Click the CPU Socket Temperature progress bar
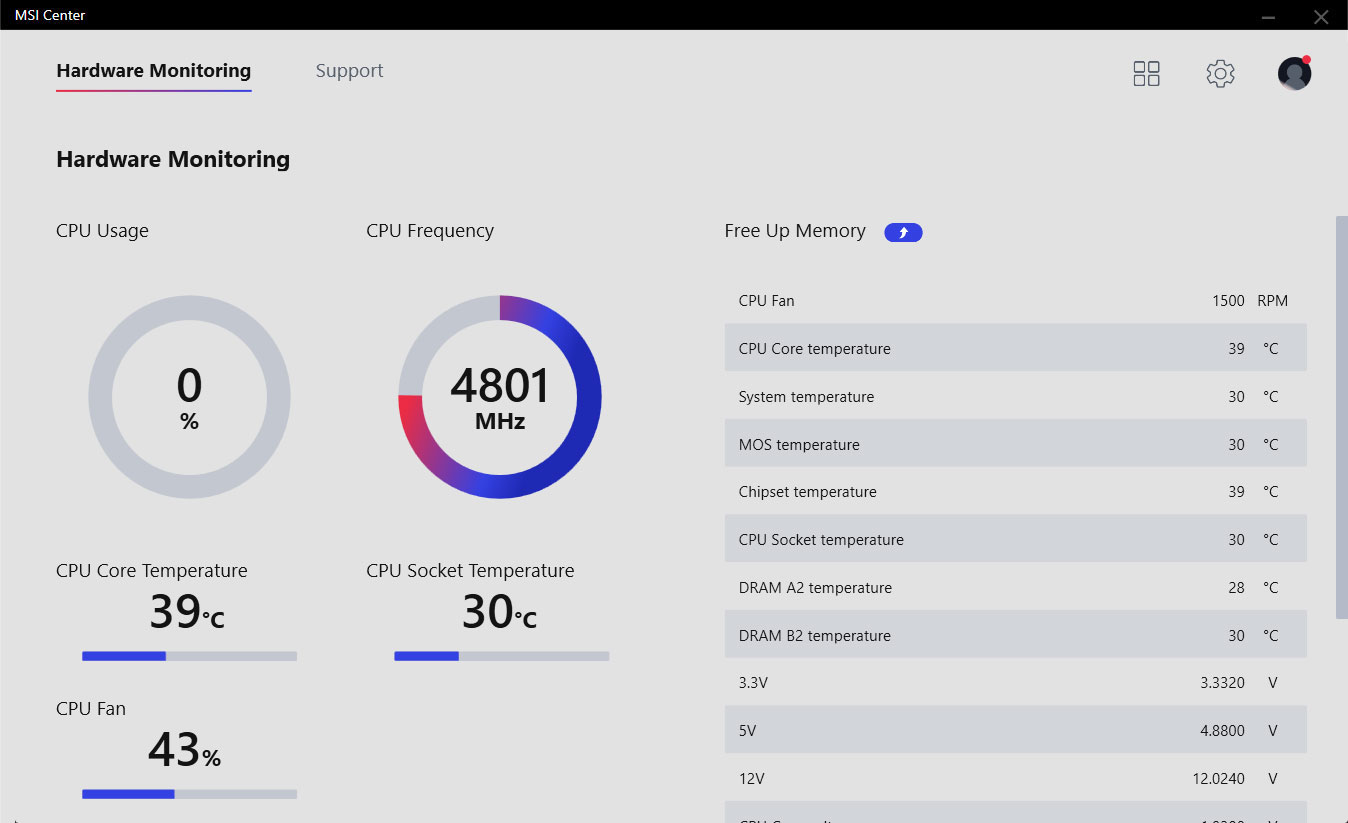The image size is (1348, 823). pos(501,656)
